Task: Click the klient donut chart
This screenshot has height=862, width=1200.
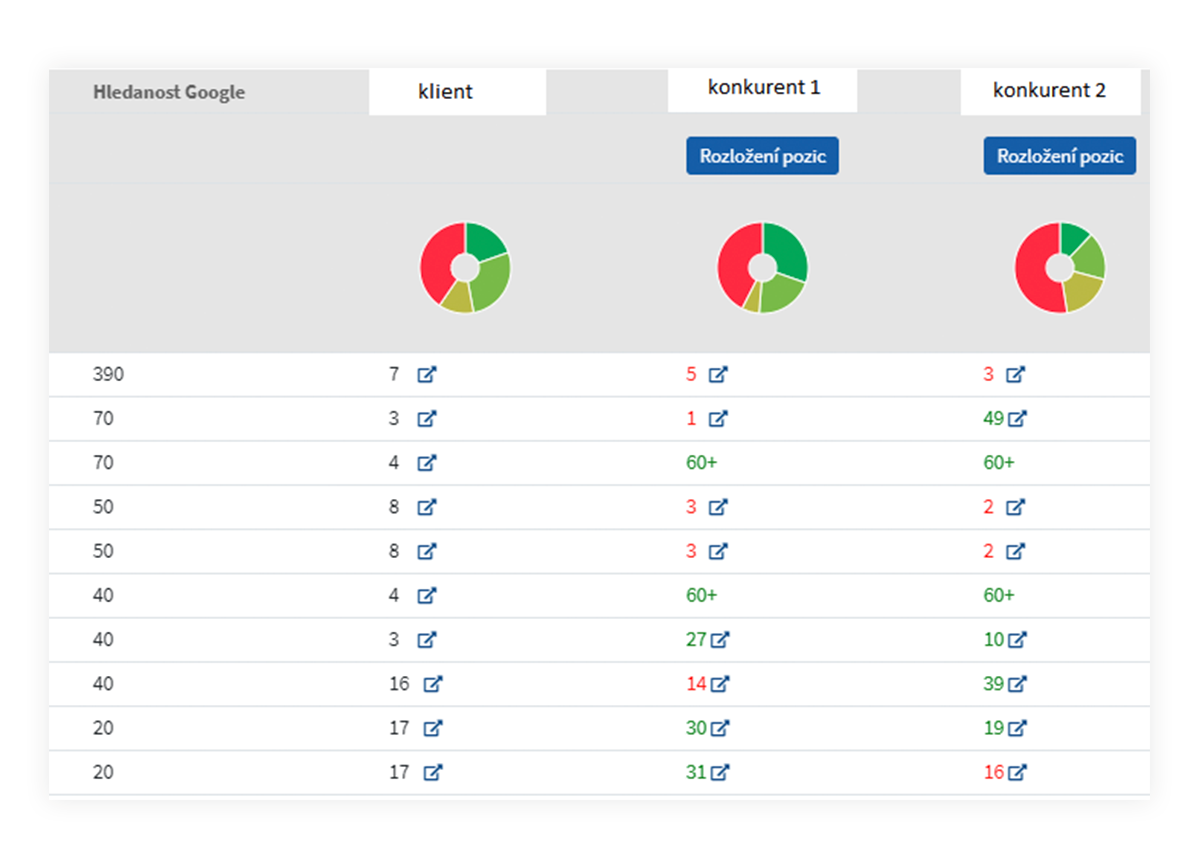Action: point(465,268)
